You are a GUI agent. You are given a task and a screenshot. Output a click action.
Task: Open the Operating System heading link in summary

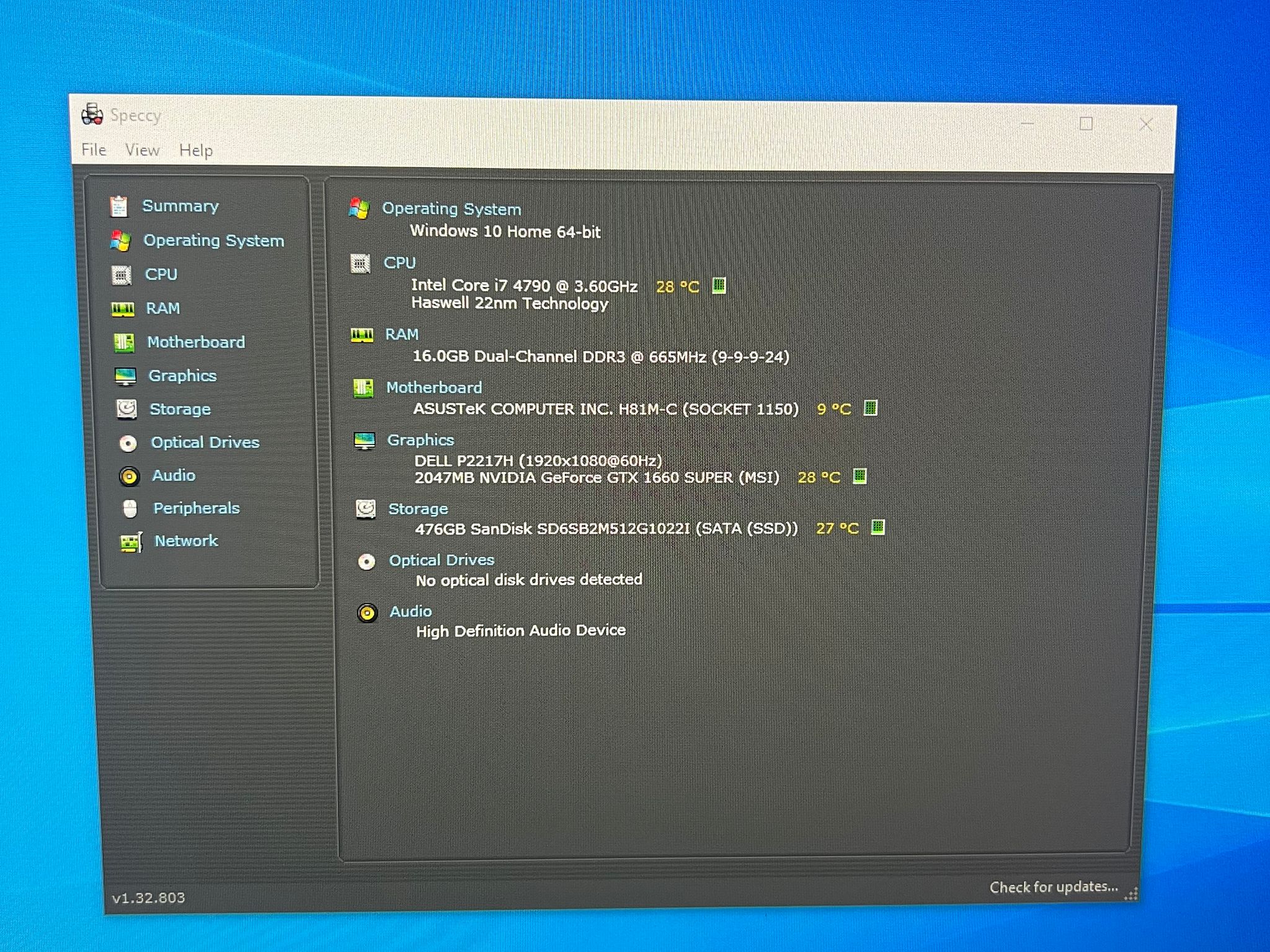click(451, 209)
